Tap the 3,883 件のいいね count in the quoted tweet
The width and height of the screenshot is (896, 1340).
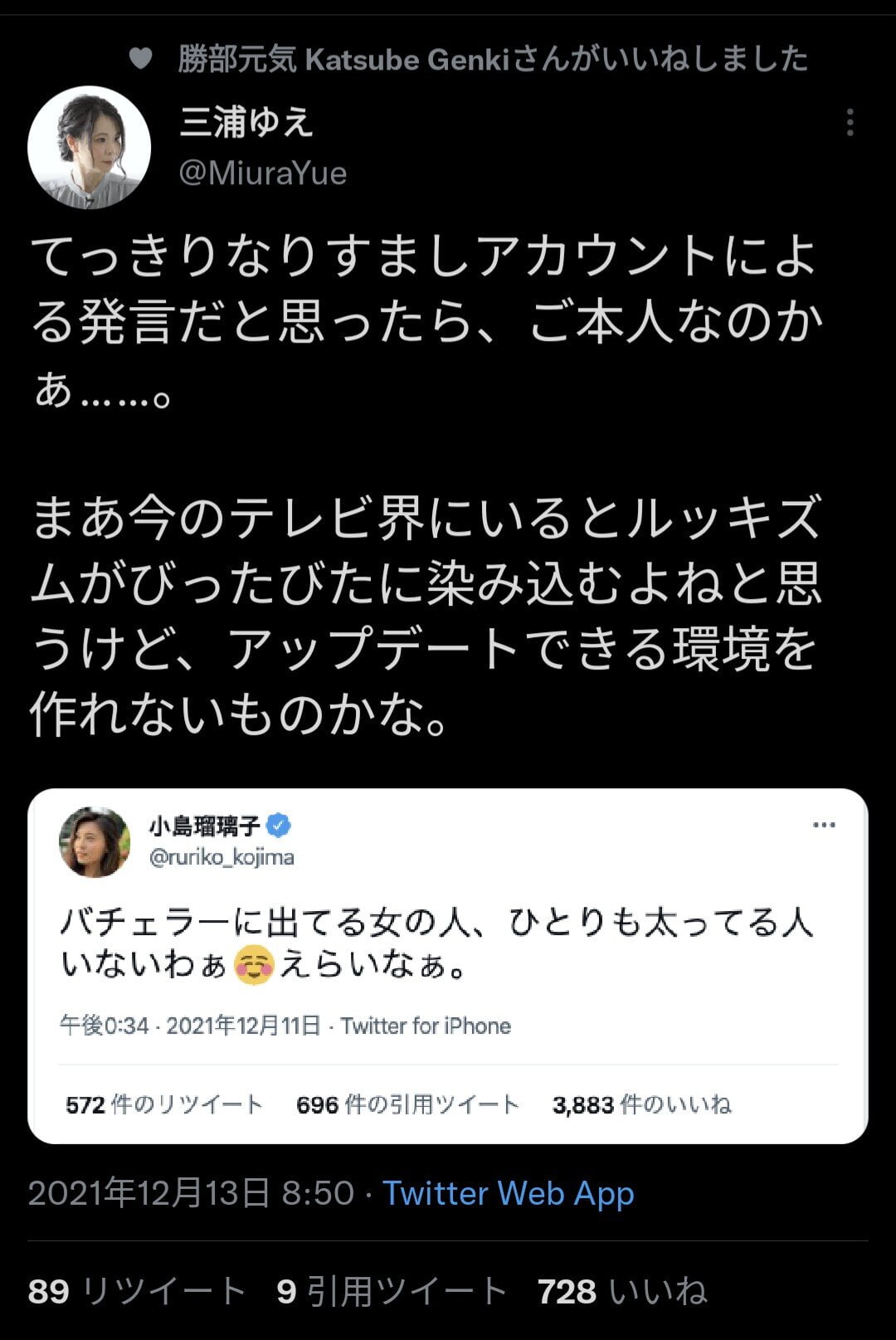point(642,1105)
